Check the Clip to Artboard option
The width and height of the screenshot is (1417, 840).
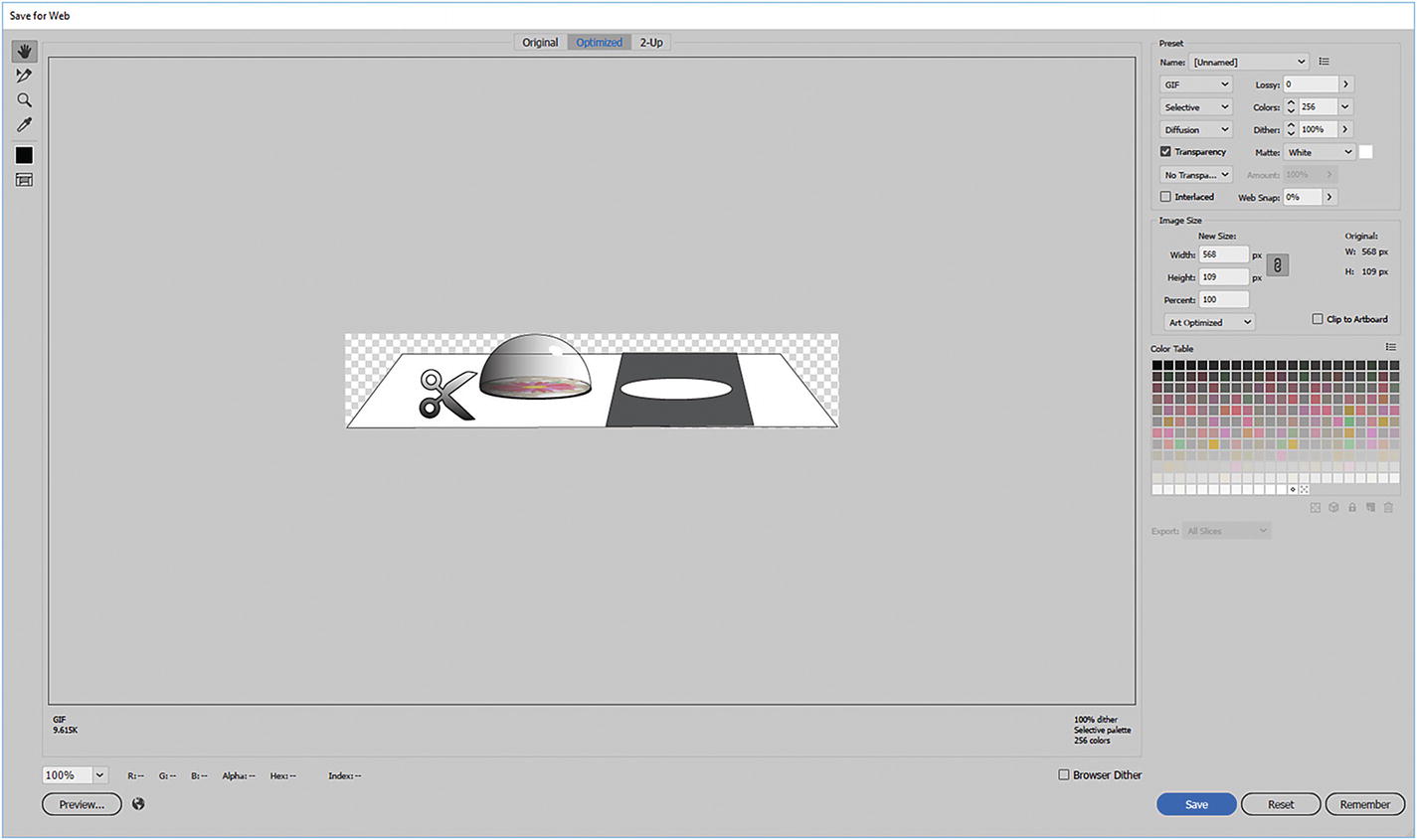[1317, 318]
